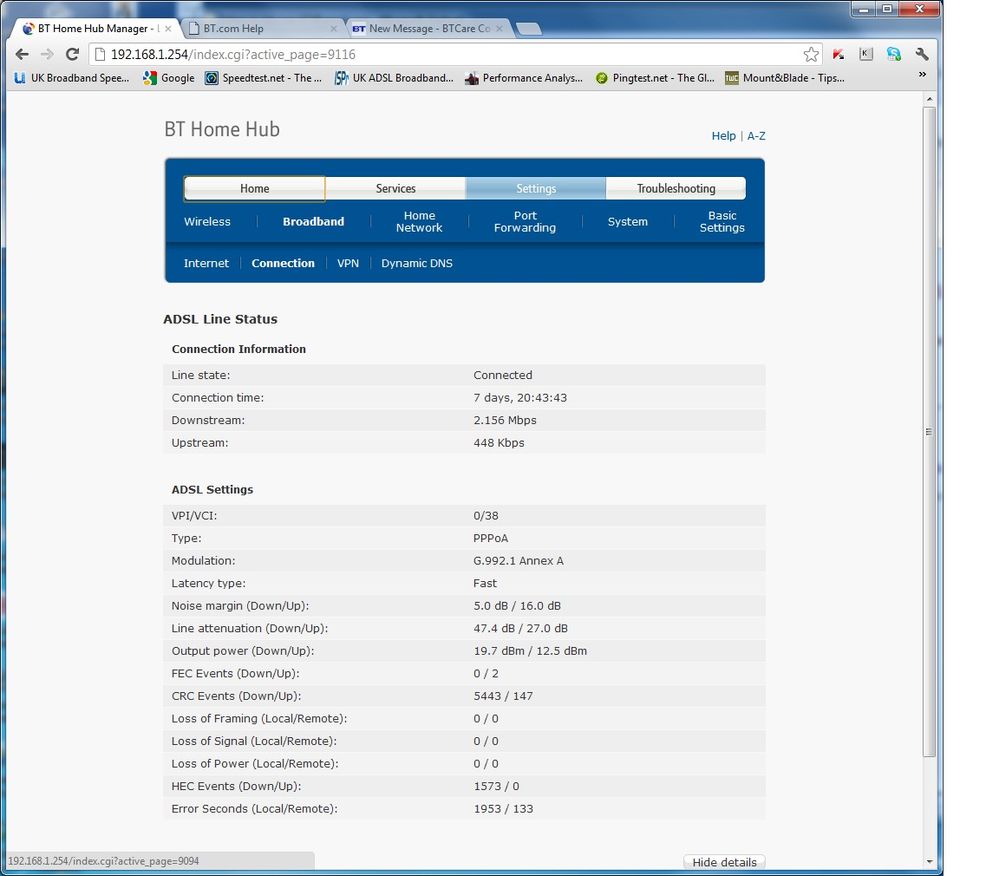Image resolution: width=999 pixels, height=876 pixels.
Task: Go to the Connection sub-page
Action: coord(283,263)
